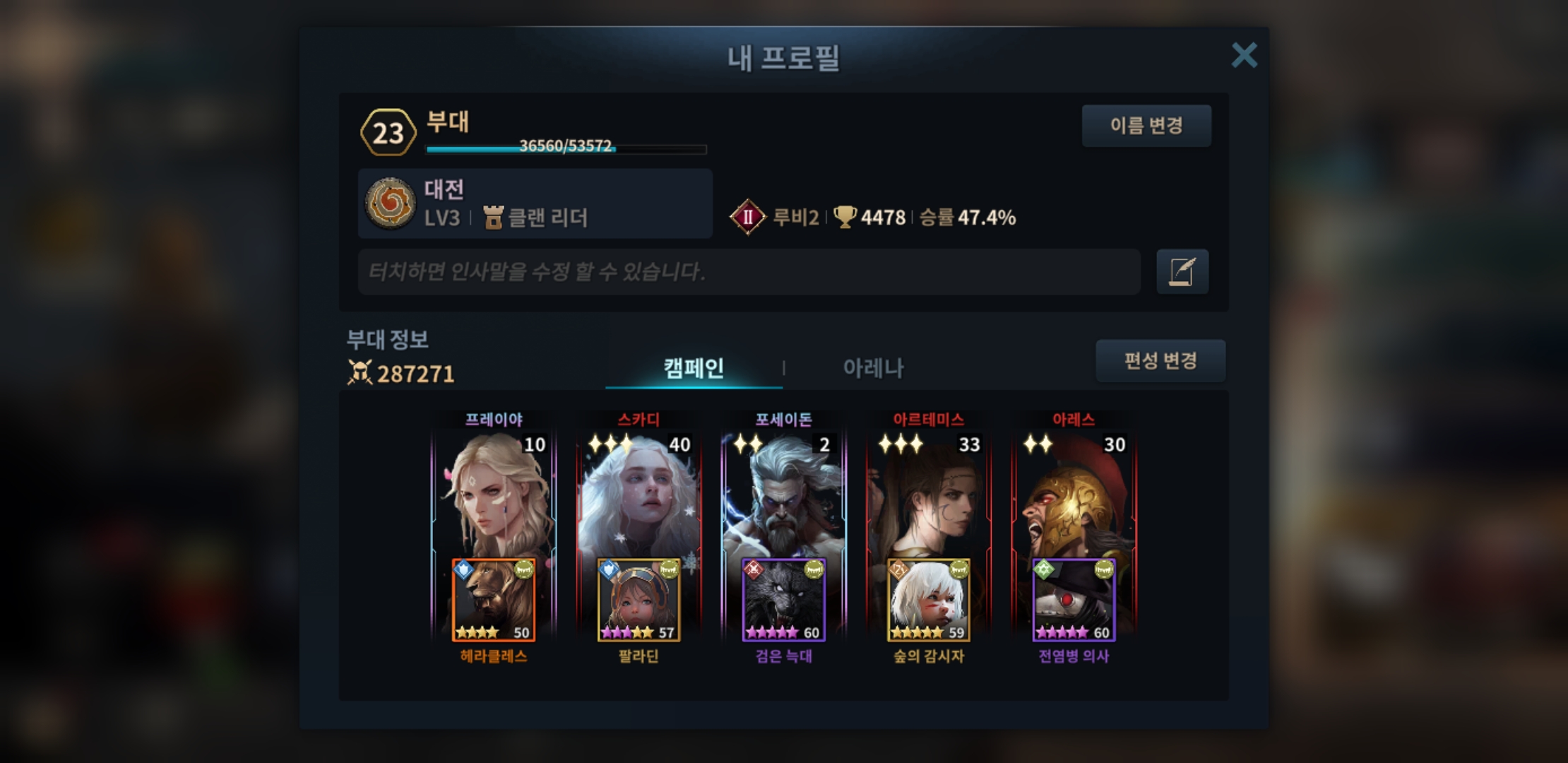This screenshot has width=1568, height=763.
Task: Click the gold trophy icon
Action: click(x=845, y=217)
